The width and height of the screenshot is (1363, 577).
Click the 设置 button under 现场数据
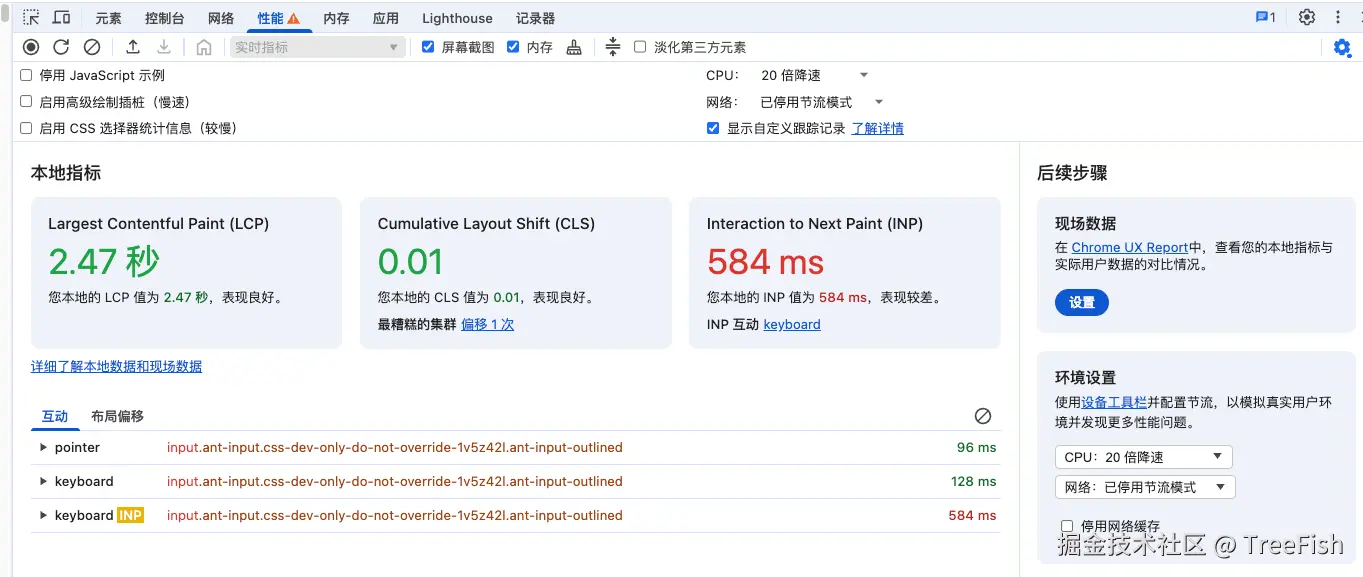[1082, 302]
